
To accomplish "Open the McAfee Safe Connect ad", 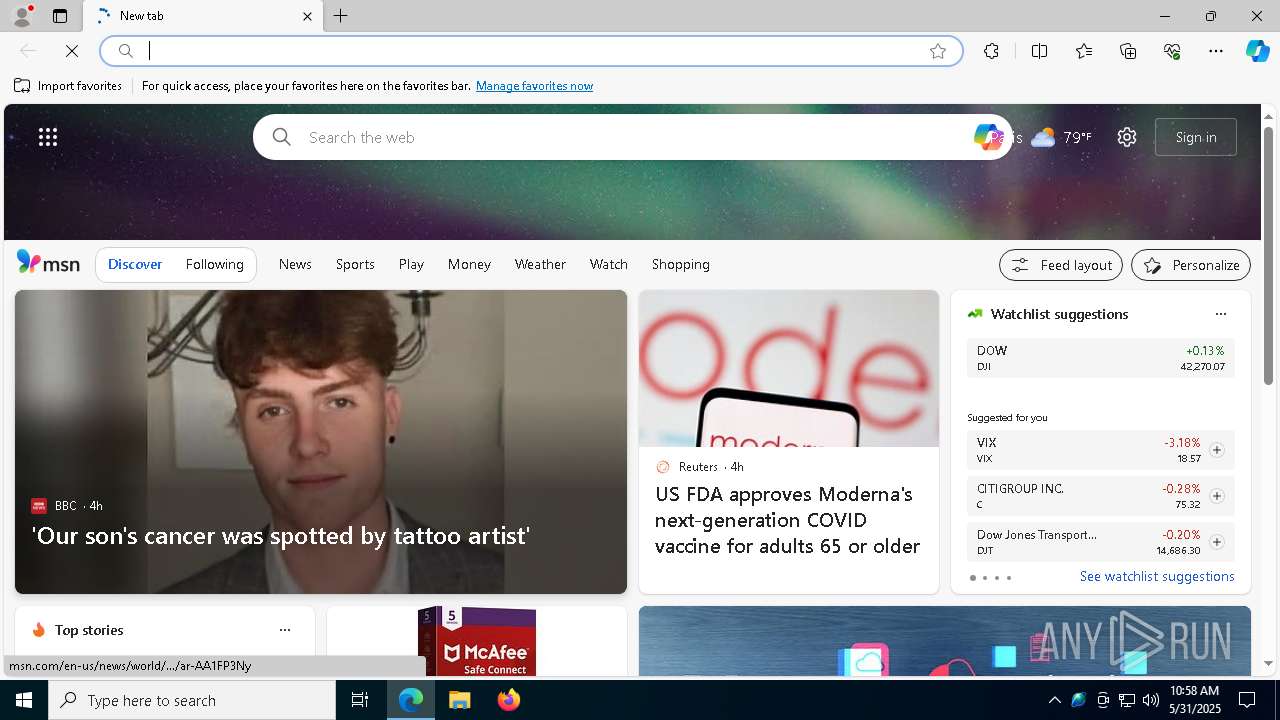I will 477,641.
